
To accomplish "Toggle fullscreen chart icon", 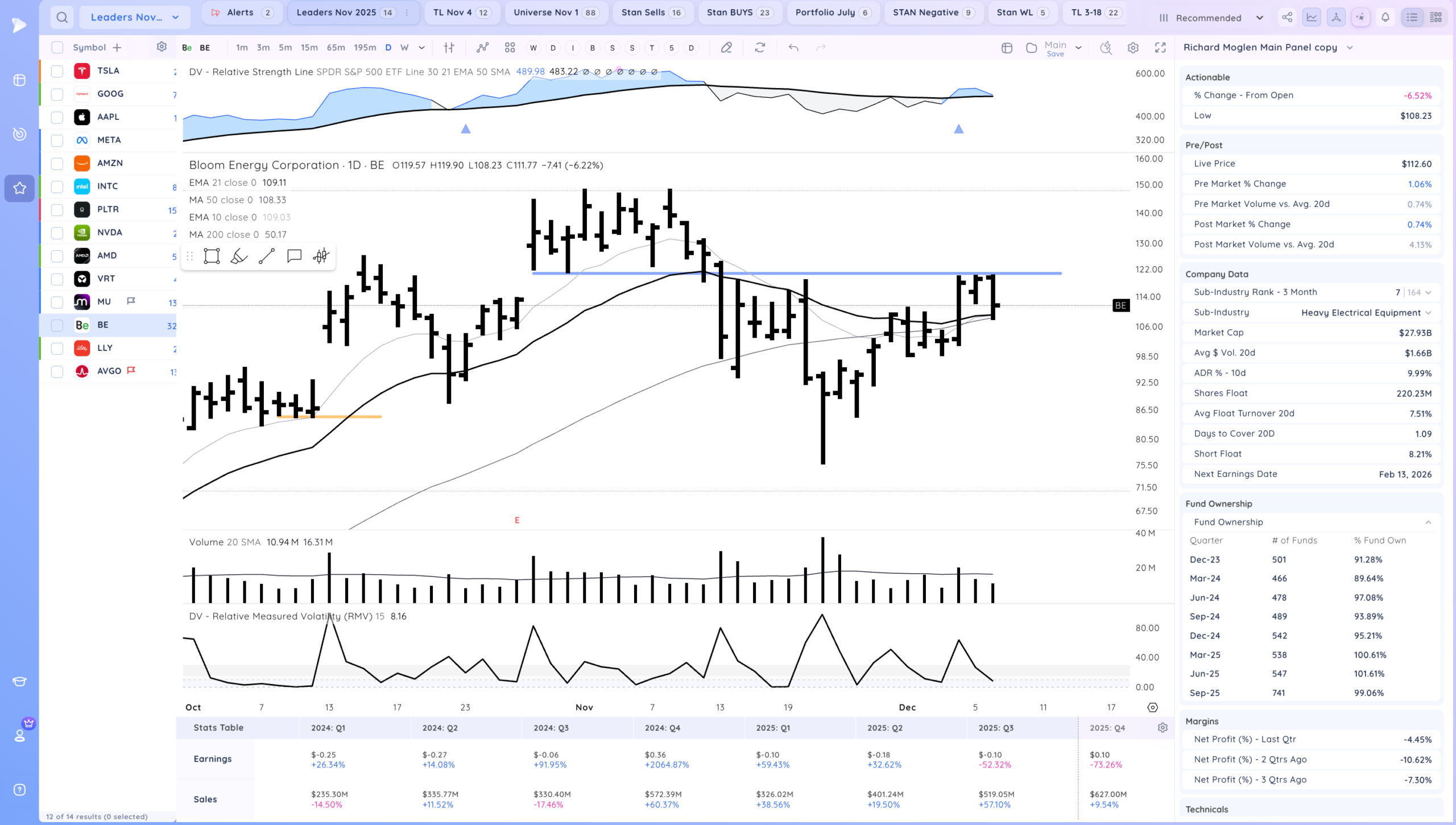I will 1160,48.
